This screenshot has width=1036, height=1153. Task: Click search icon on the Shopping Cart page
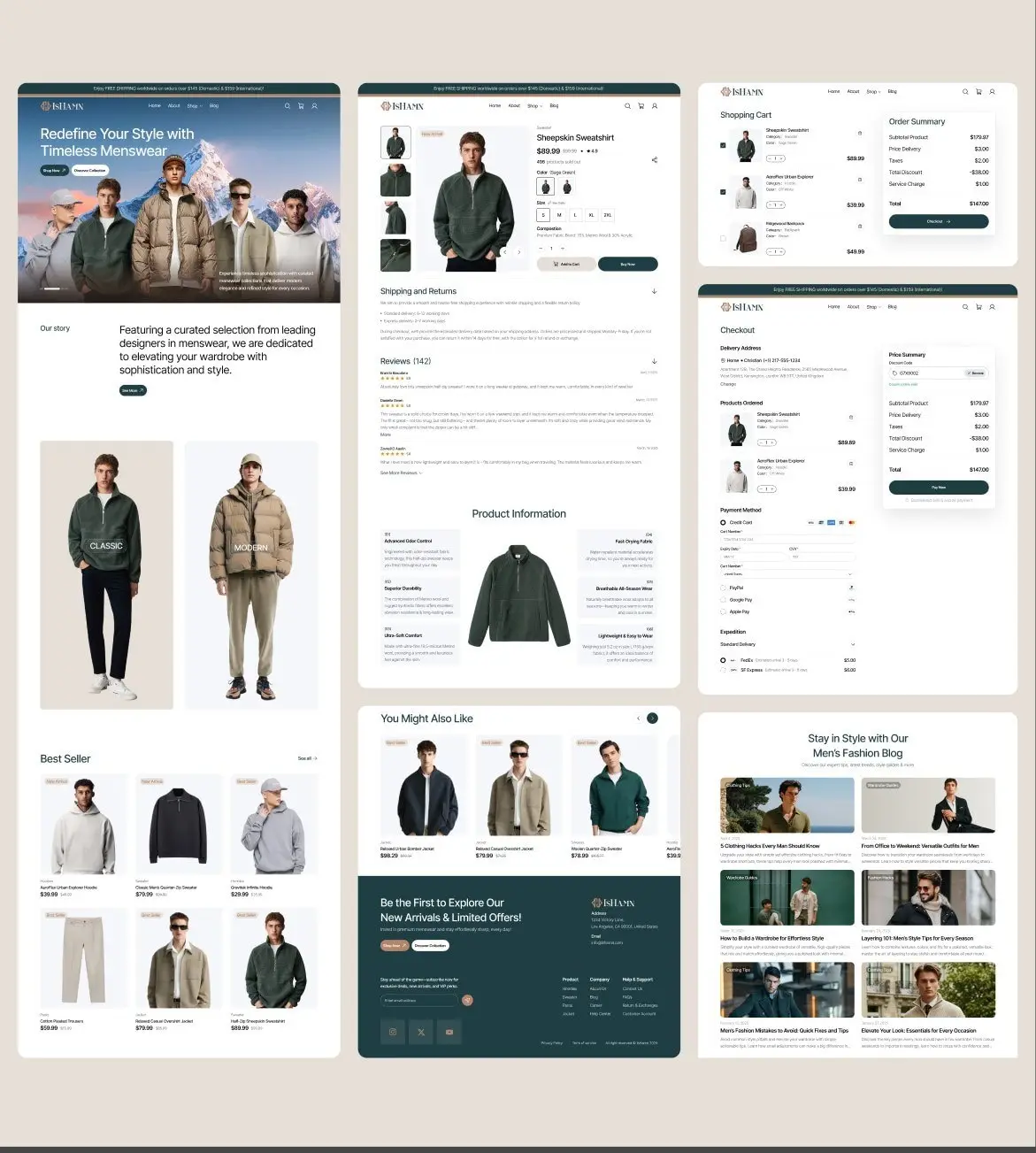pos(965,92)
